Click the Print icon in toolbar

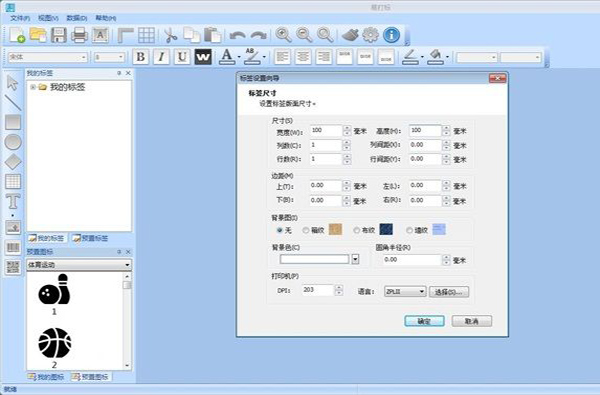pos(79,35)
